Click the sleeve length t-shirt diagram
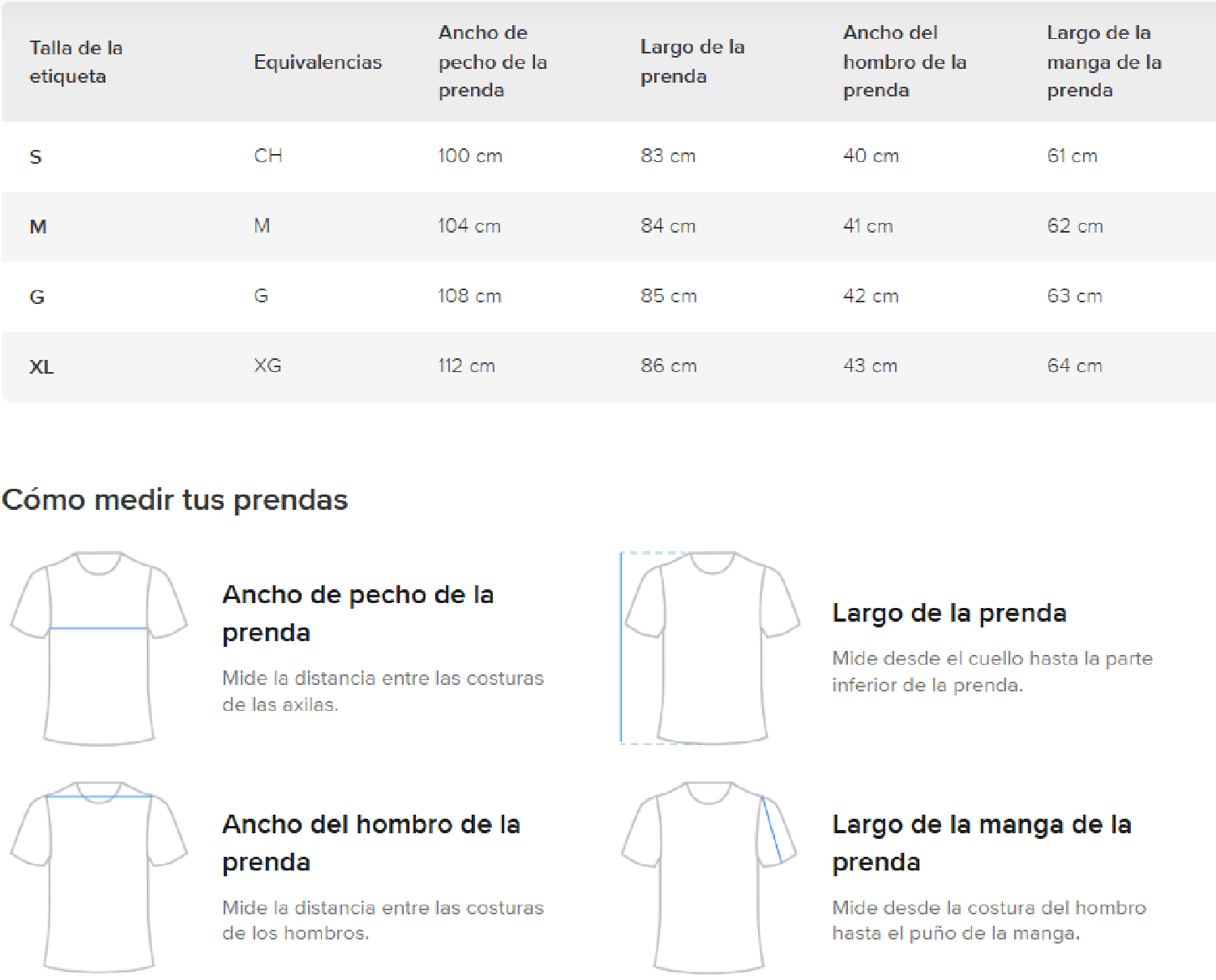This screenshot has width=1216, height=980. pos(709,877)
